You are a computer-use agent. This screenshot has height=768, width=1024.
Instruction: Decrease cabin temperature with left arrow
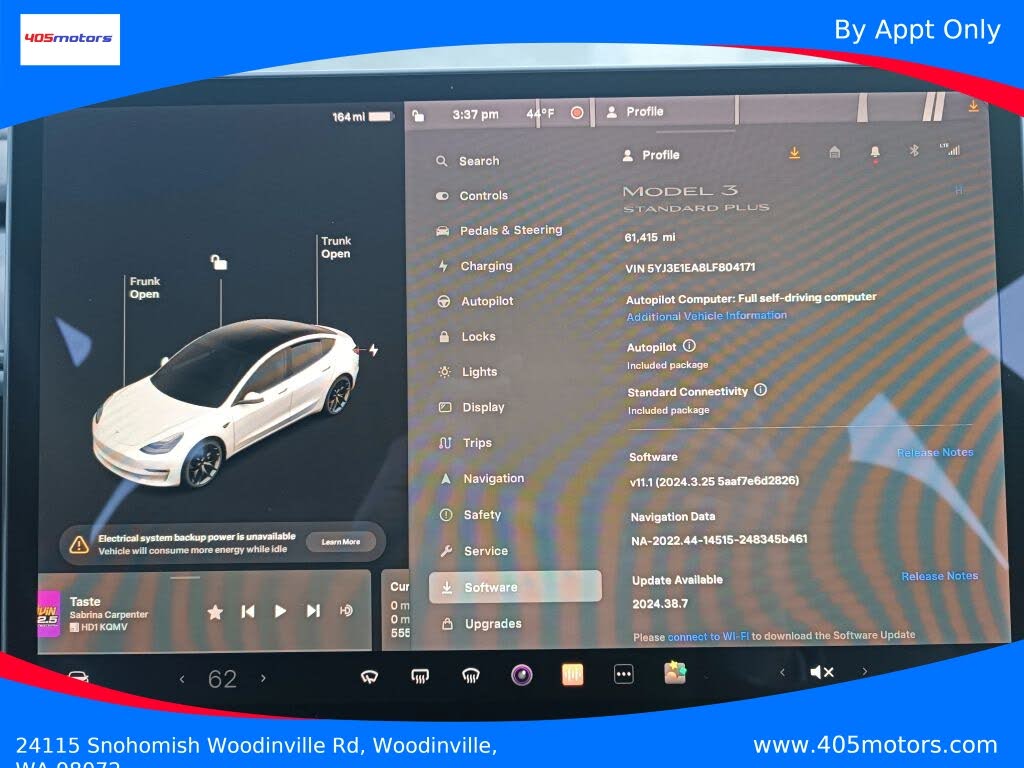click(182, 680)
